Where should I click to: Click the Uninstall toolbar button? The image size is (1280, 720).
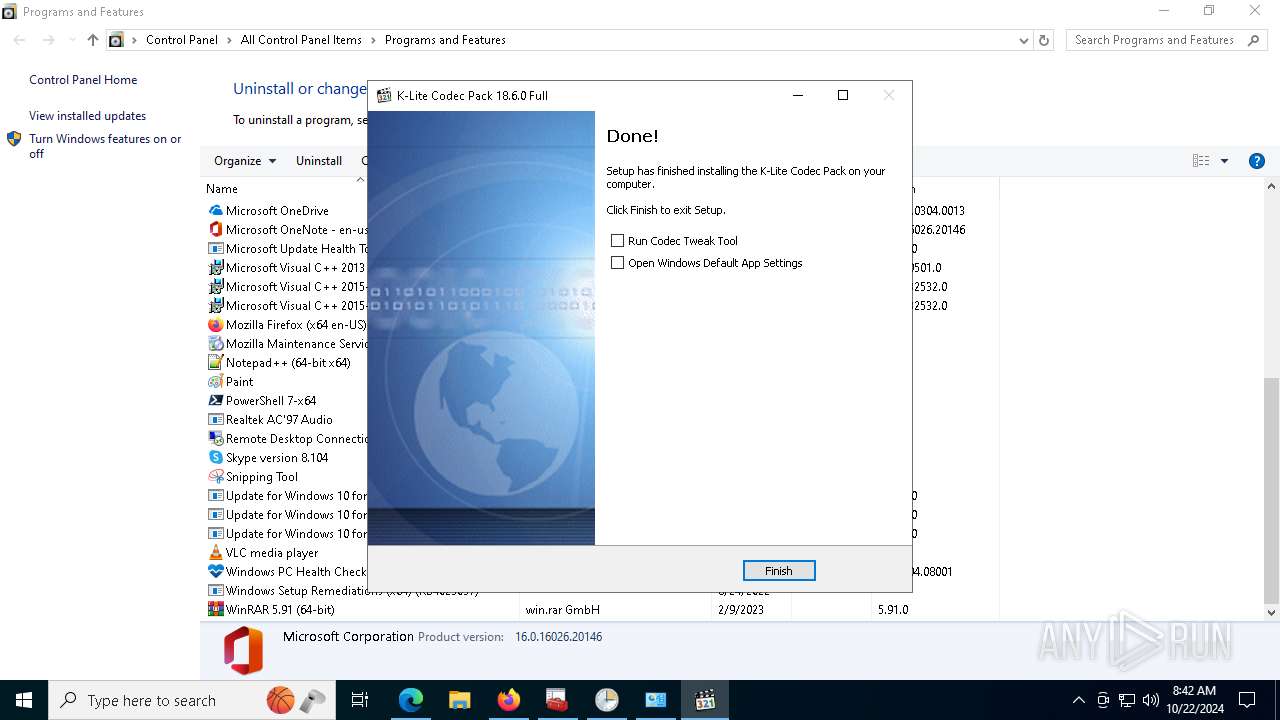point(319,161)
